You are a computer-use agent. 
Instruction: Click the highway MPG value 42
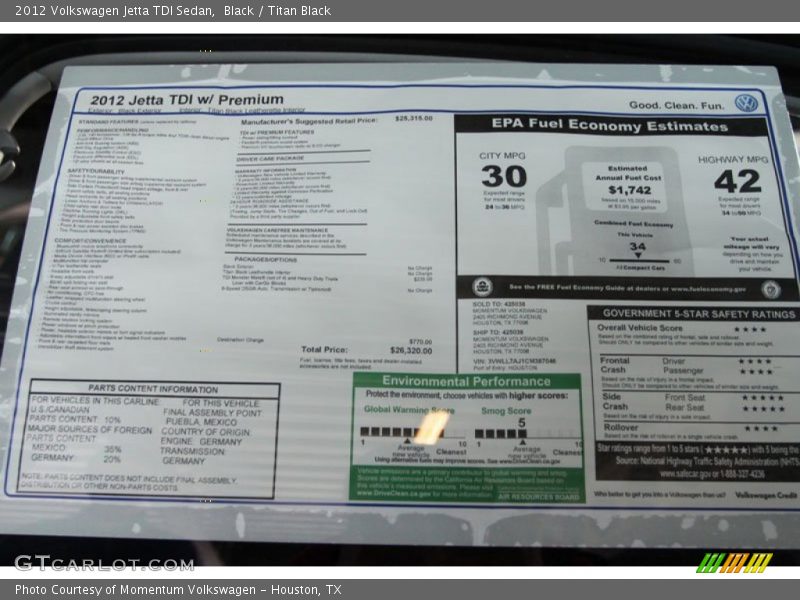pyautogui.click(x=737, y=181)
